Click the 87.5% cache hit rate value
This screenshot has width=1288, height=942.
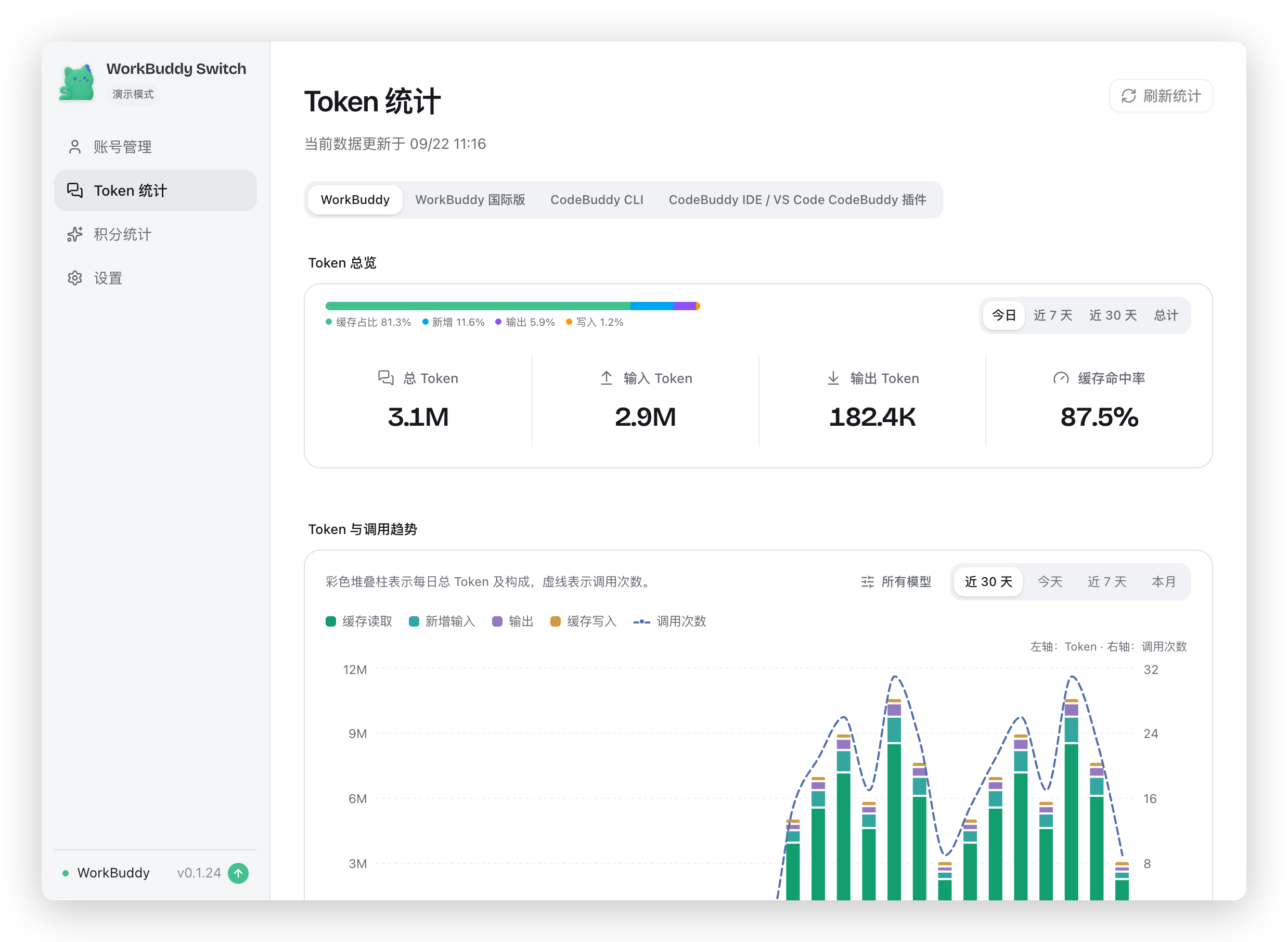(1099, 417)
